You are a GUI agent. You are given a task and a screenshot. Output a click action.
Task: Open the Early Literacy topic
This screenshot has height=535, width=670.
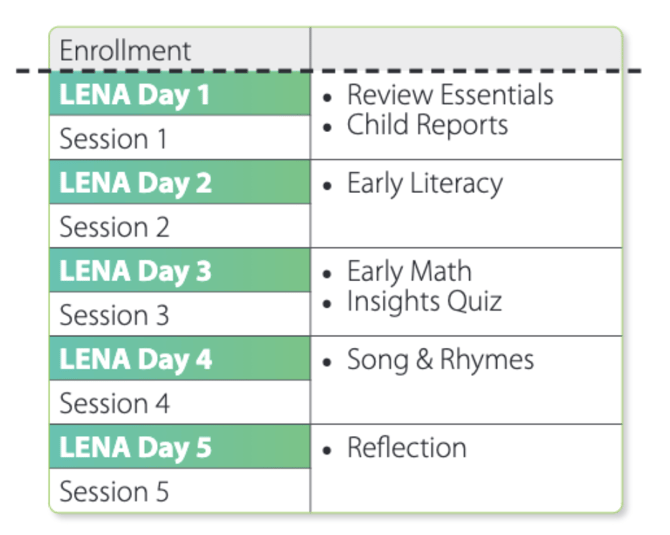[424, 184]
